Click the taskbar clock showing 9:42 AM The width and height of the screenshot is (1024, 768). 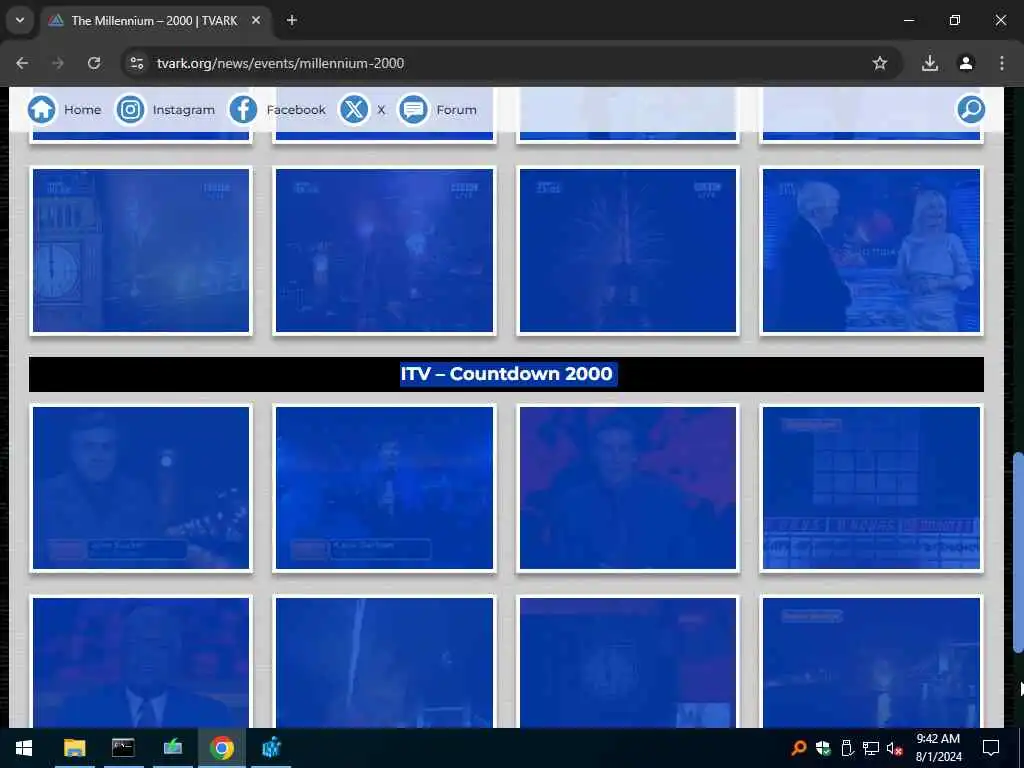[x=938, y=748]
